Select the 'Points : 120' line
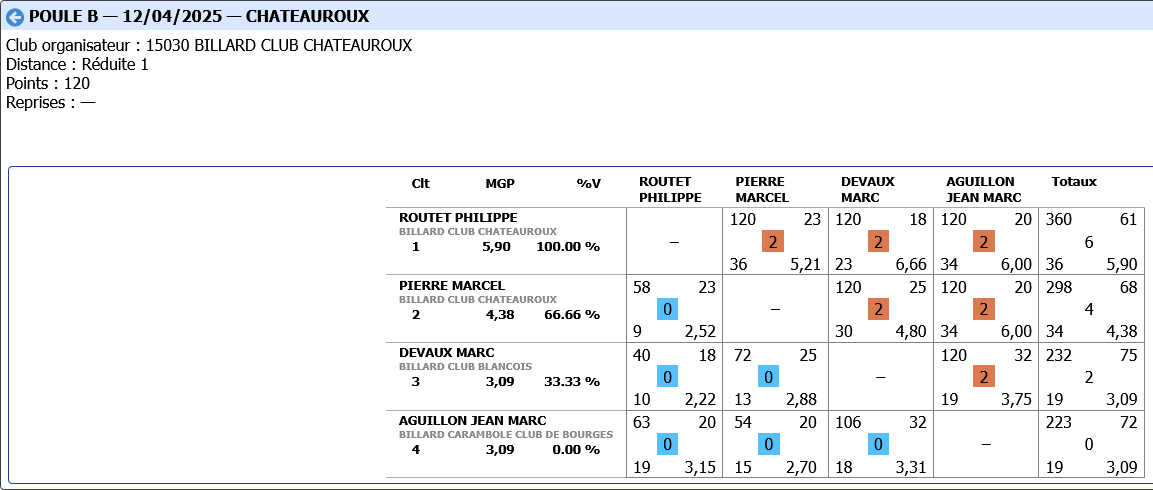This screenshot has width=1153, height=490. click(48, 84)
